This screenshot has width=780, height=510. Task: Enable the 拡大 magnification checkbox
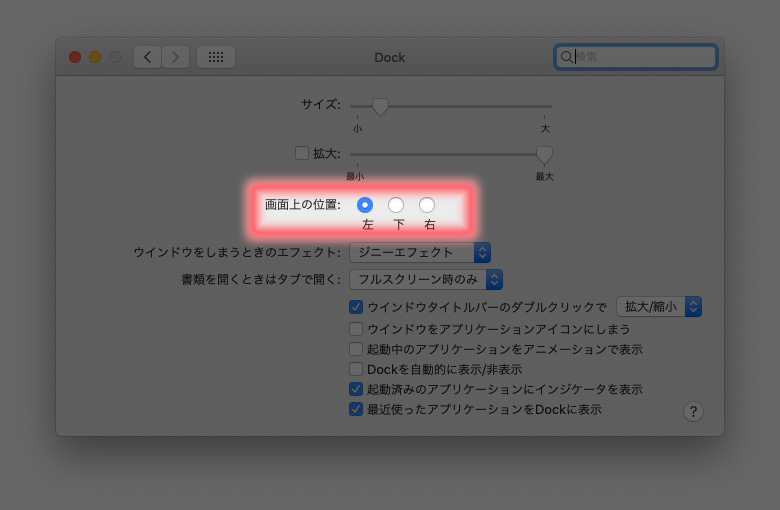coord(302,153)
